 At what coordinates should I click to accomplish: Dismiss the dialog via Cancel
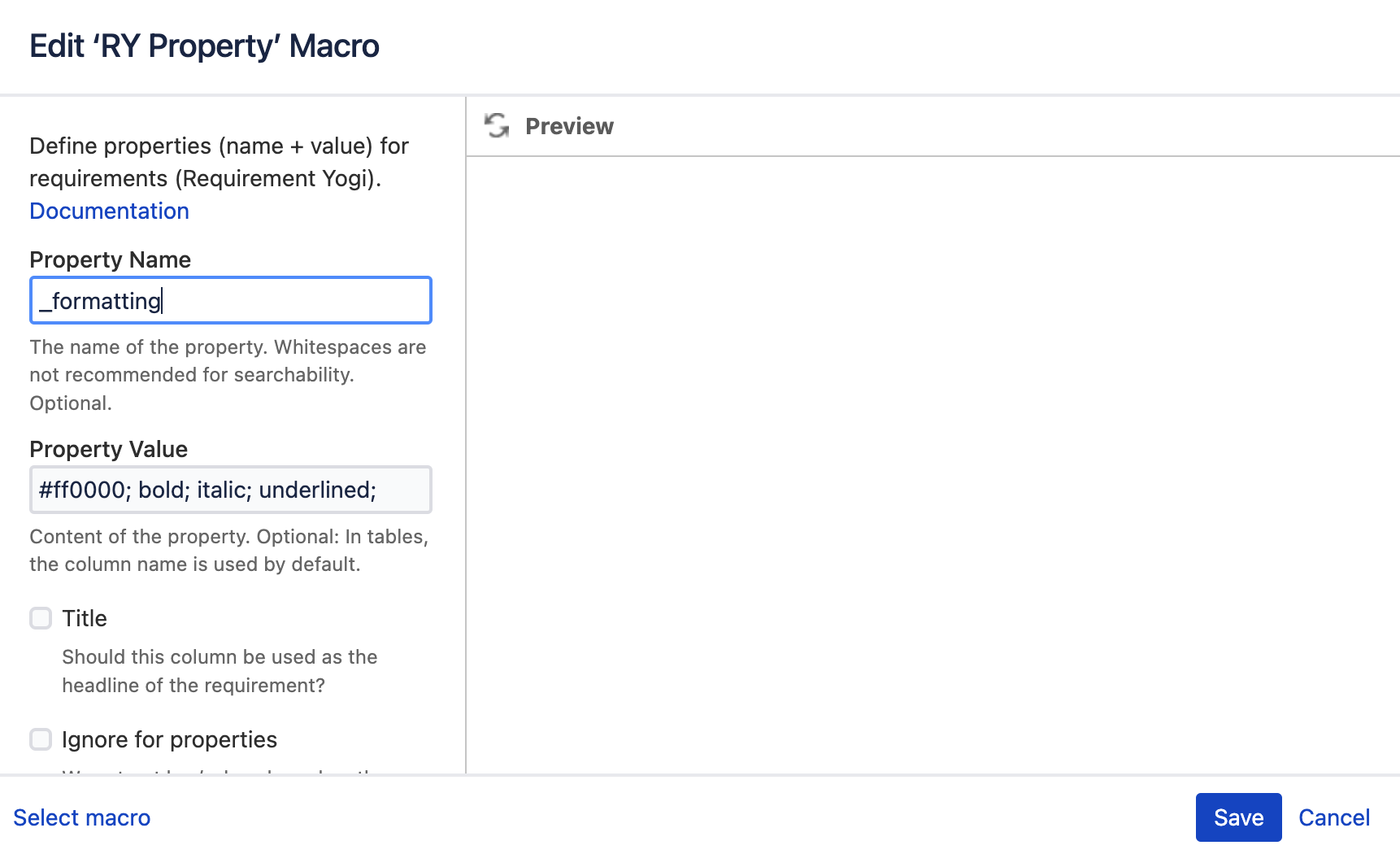click(1334, 817)
